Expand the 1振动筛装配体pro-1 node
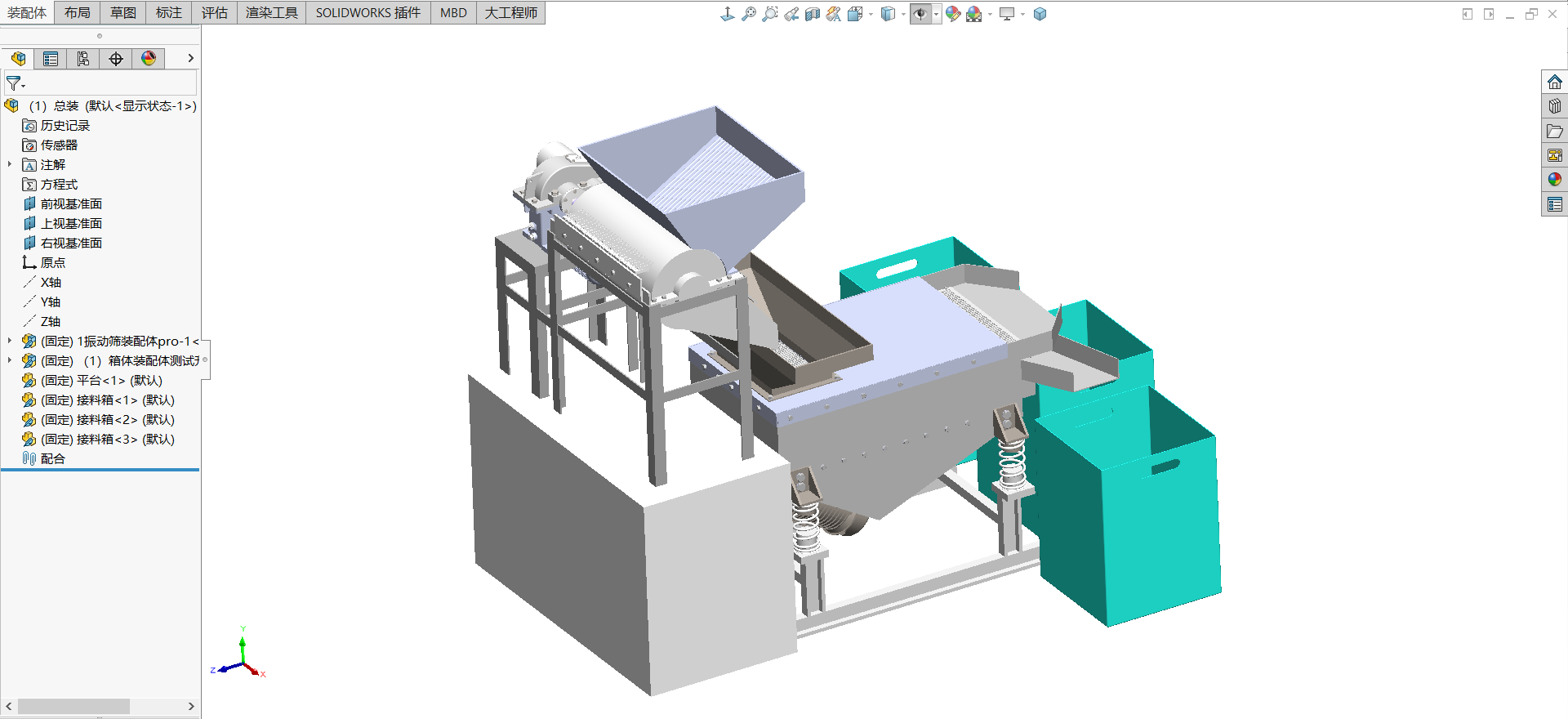This screenshot has height=719, width=1568. click(x=10, y=341)
